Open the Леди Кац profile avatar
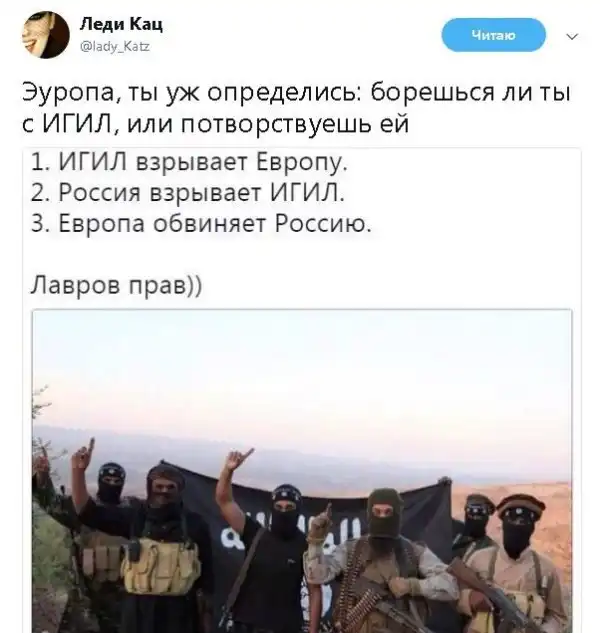Image resolution: width=600 pixels, height=633 pixels. [x=46, y=35]
